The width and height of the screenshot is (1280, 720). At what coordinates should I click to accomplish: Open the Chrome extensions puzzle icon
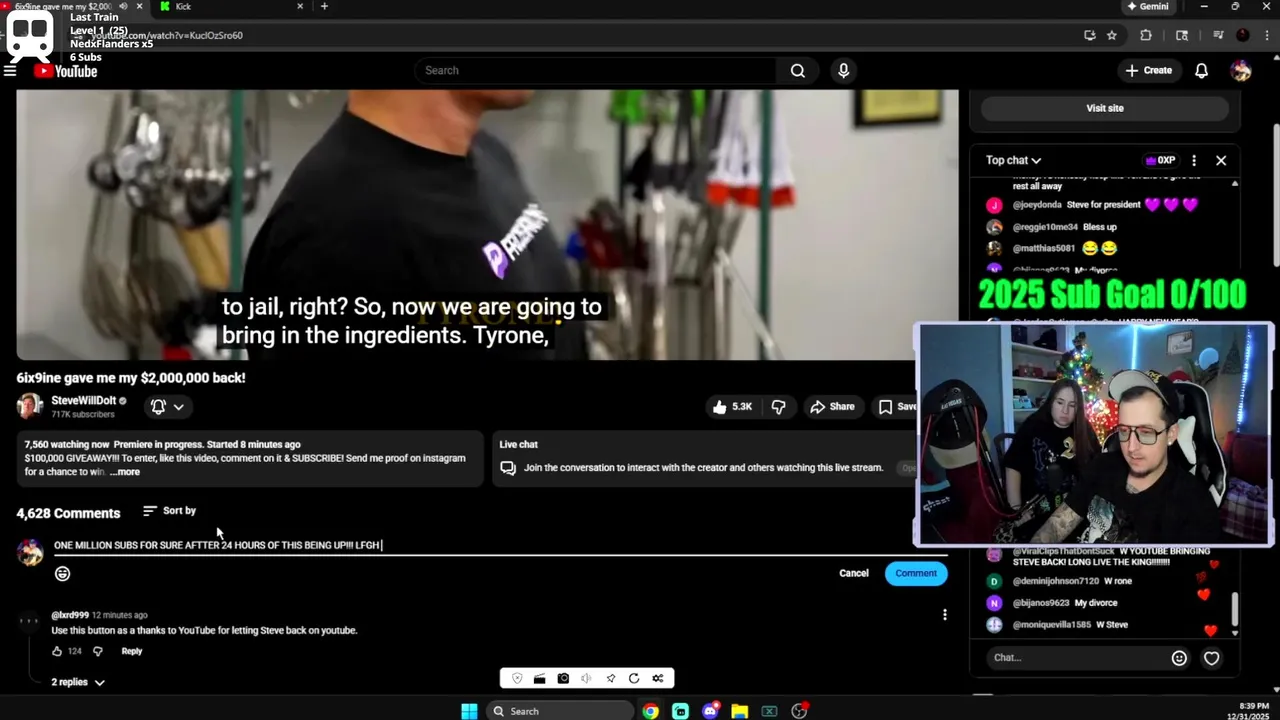[x=1146, y=35]
